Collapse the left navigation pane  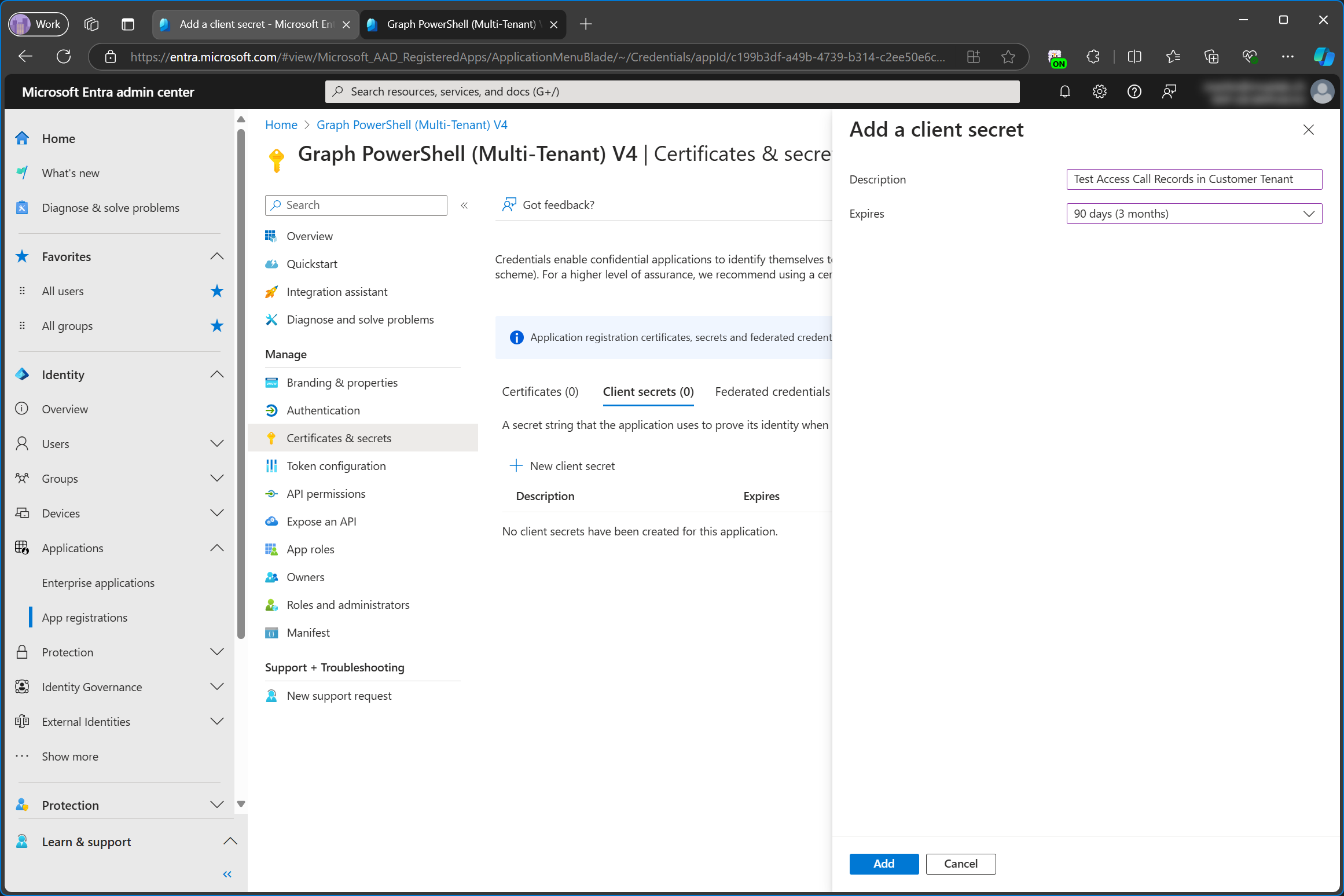tap(227, 874)
